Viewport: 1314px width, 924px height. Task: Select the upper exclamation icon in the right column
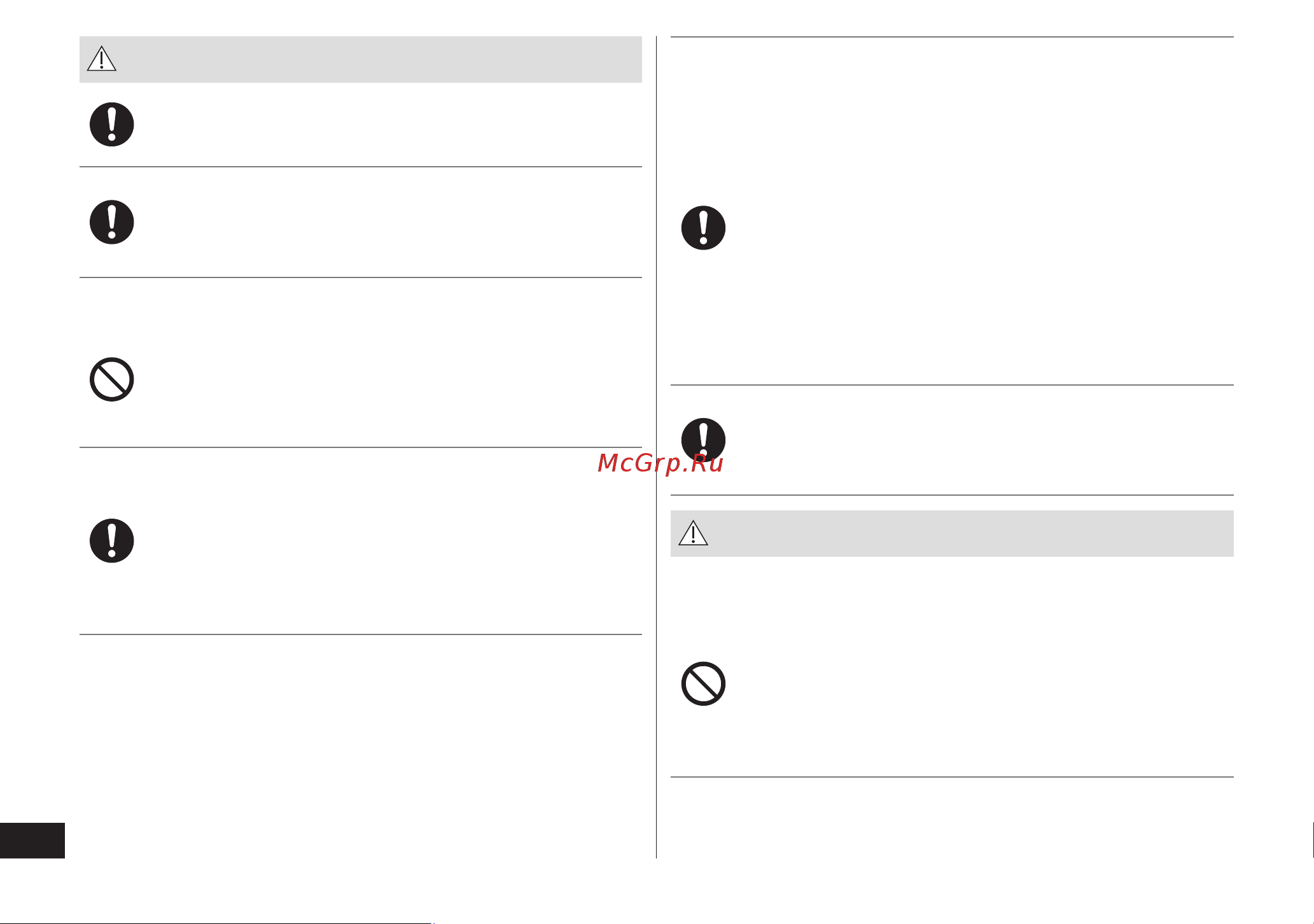pos(704,228)
